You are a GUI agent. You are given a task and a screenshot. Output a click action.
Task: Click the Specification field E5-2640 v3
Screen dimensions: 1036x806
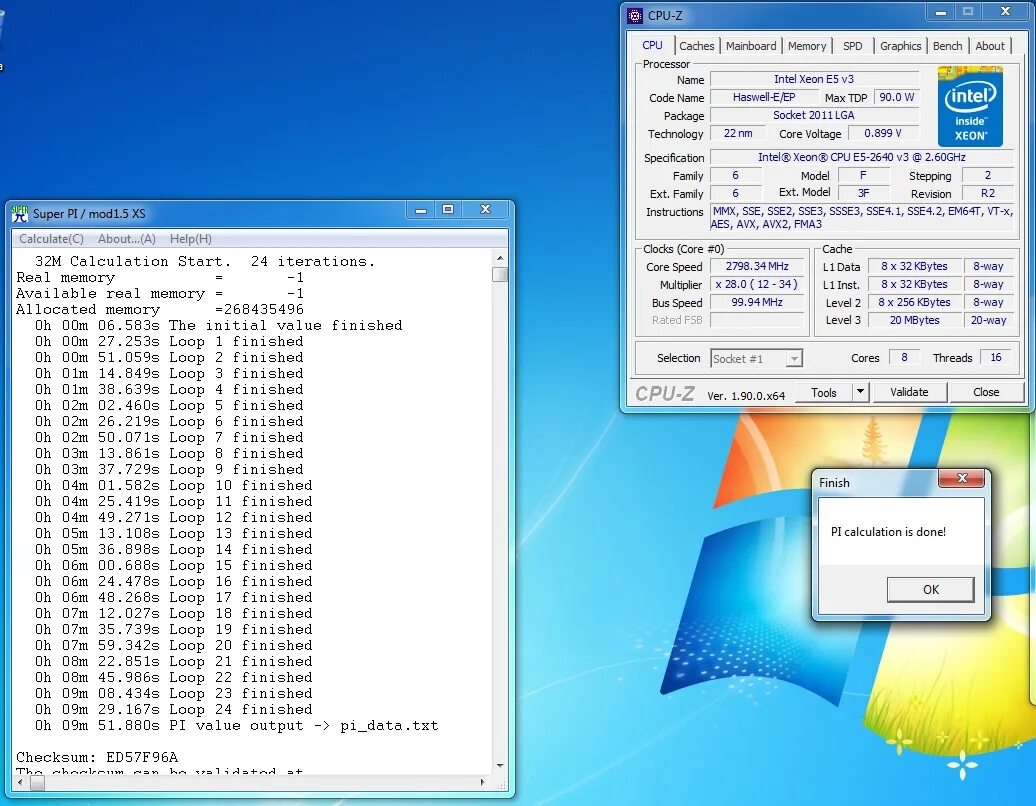click(862, 157)
